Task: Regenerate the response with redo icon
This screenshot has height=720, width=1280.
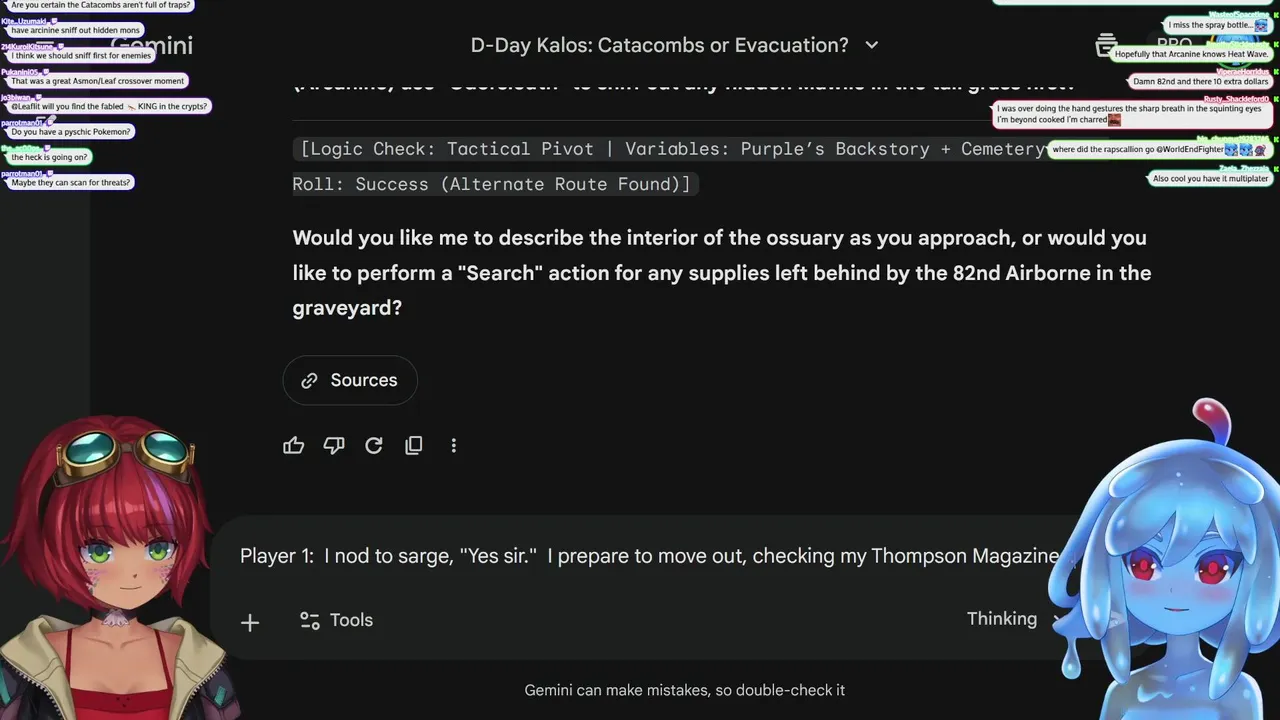Action: [374, 446]
